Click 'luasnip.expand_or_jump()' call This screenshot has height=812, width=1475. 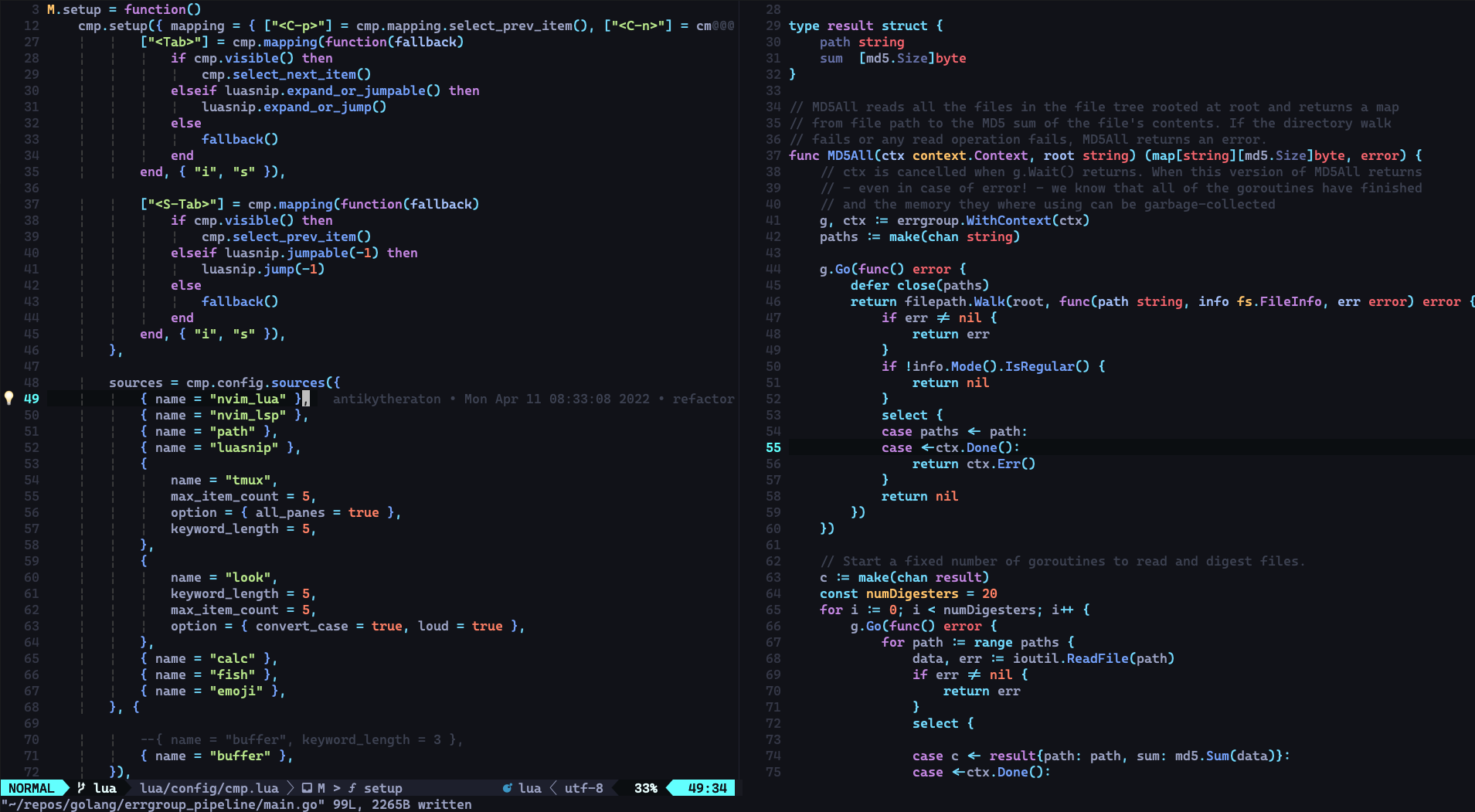tap(294, 107)
